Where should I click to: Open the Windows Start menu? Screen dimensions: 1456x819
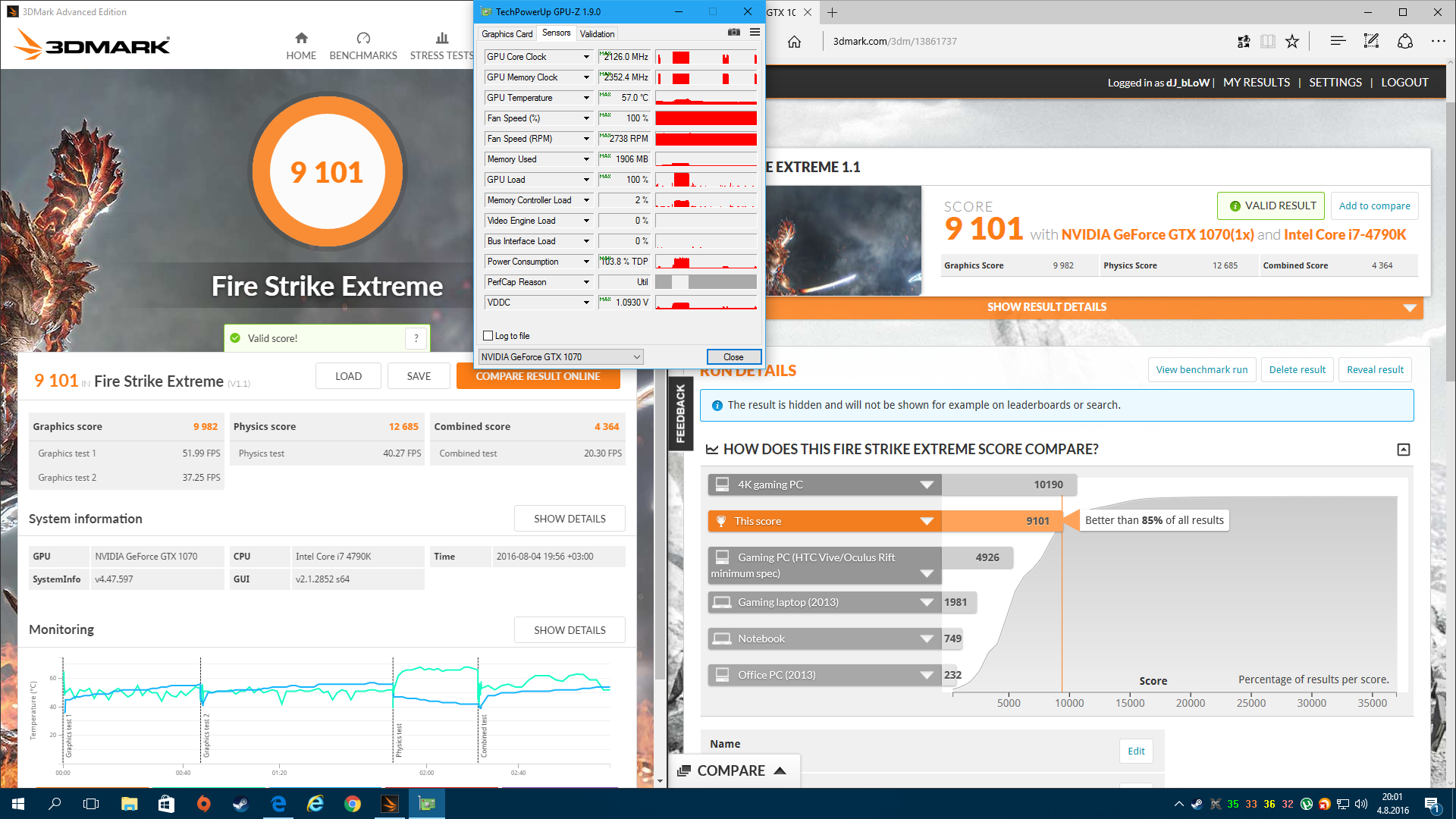tap(18, 804)
